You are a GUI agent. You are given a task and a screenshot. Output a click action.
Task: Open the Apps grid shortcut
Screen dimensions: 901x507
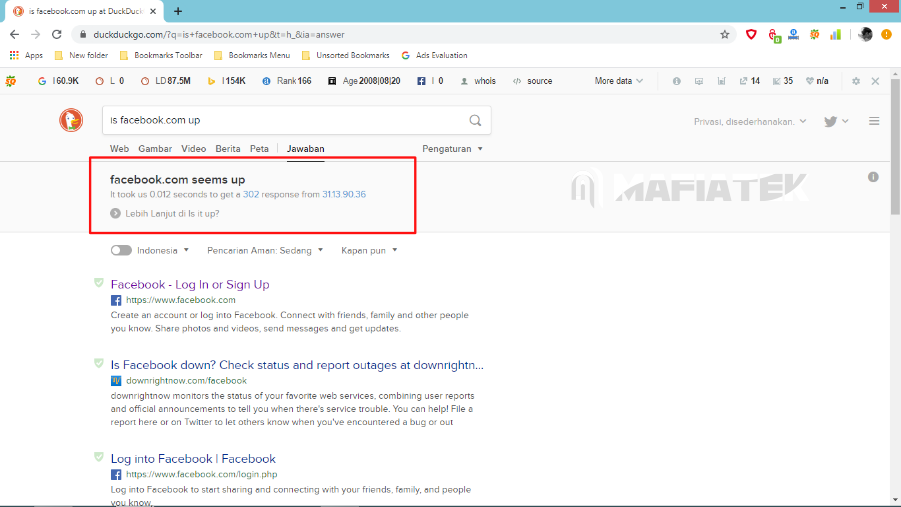pyautogui.click(x=26, y=55)
